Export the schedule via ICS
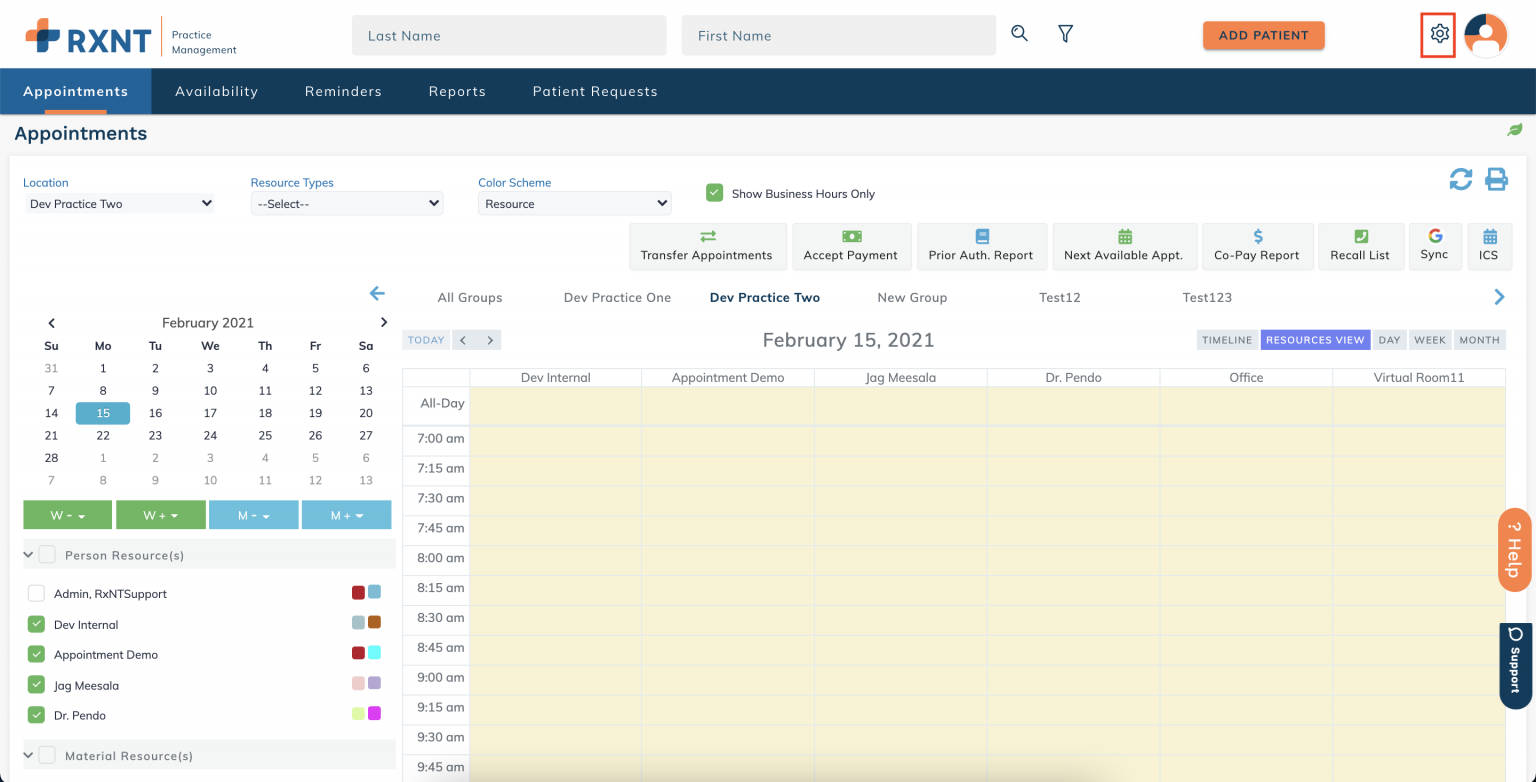 click(x=1489, y=246)
